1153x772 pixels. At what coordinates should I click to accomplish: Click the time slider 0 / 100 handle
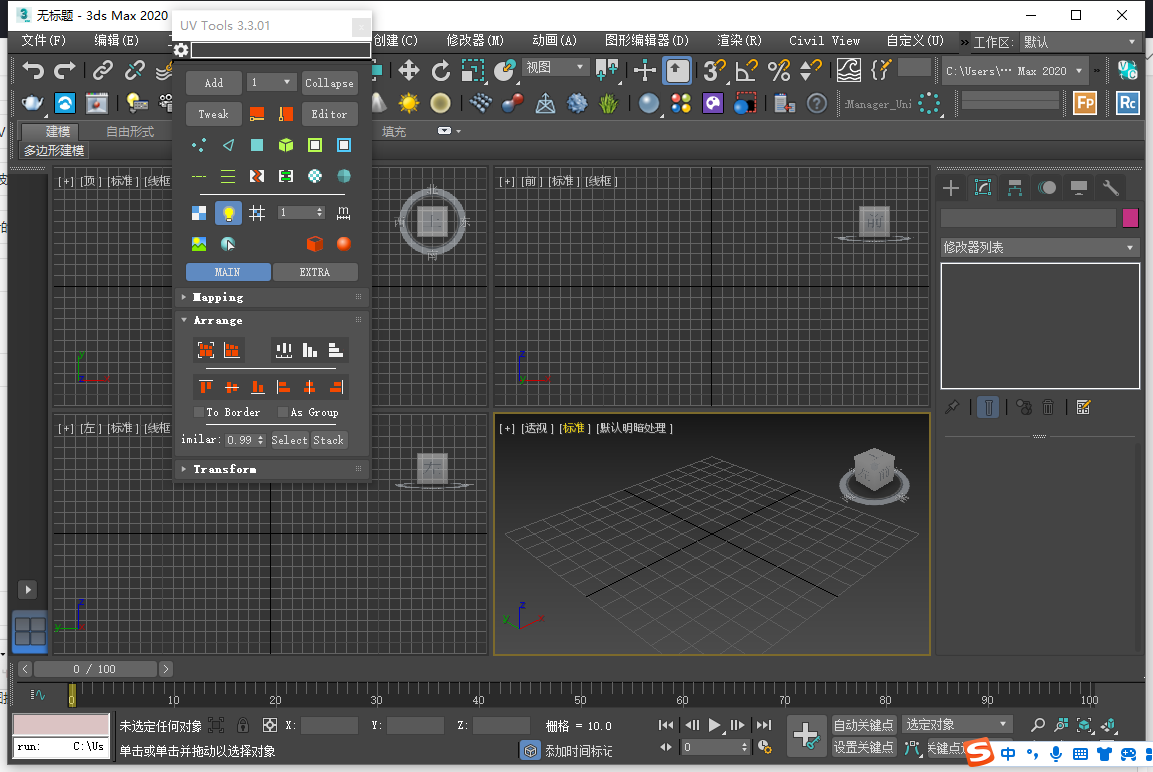(x=96, y=669)
